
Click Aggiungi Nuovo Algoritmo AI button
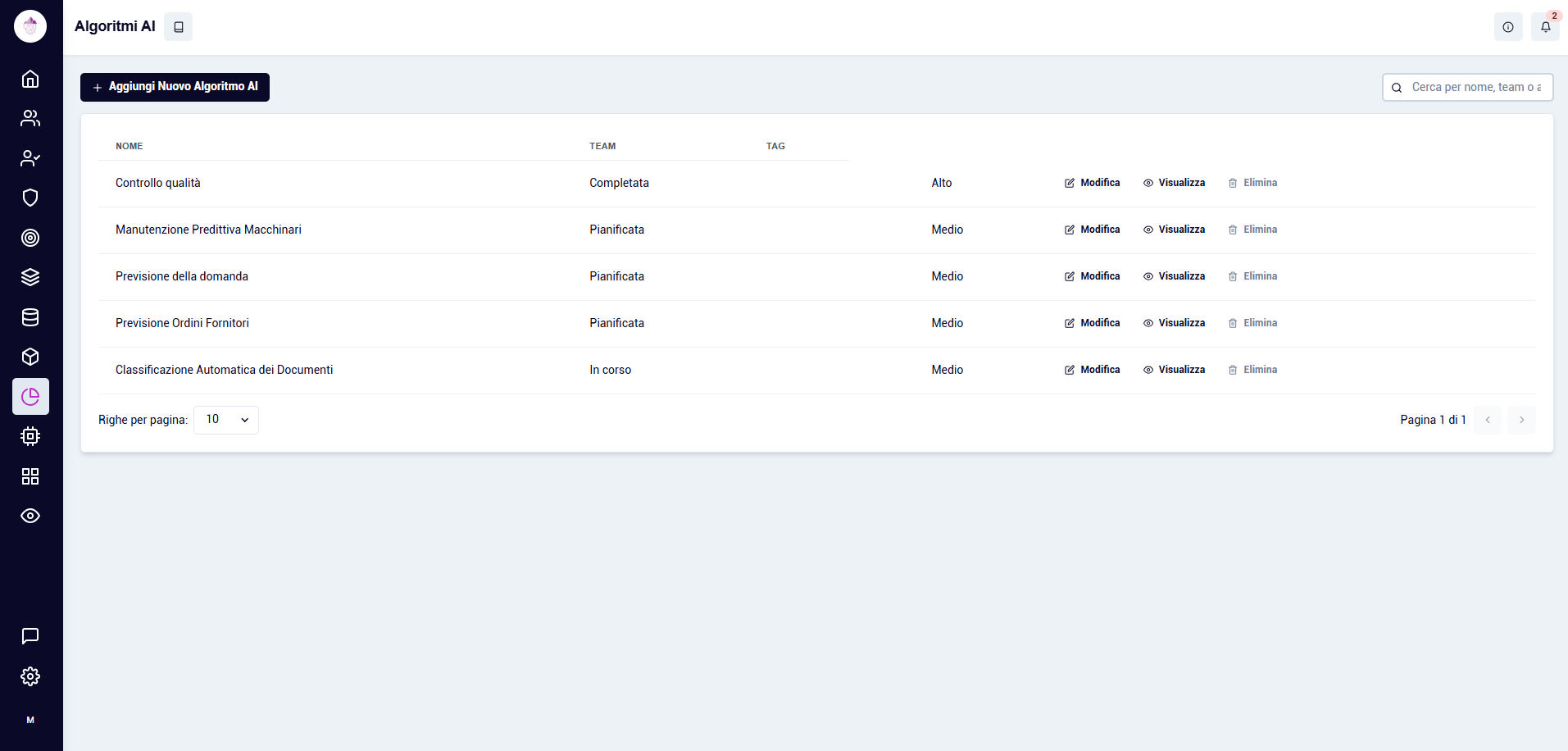175,87
